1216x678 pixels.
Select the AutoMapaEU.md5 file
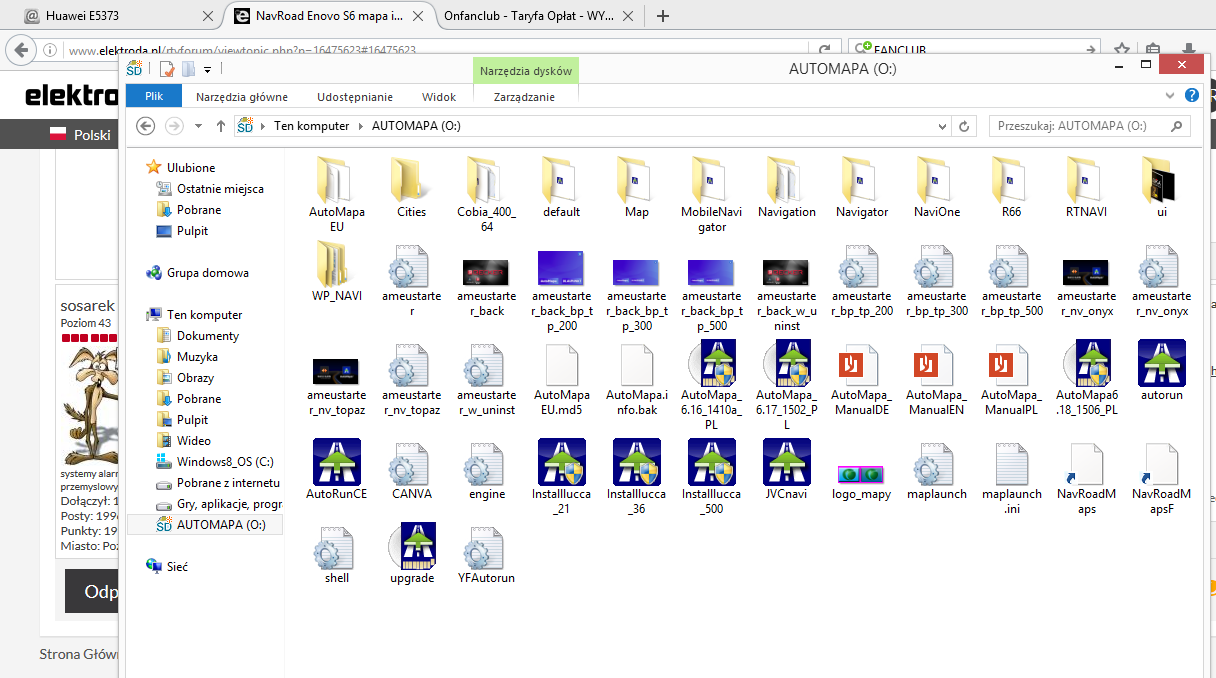coord(562,380)
